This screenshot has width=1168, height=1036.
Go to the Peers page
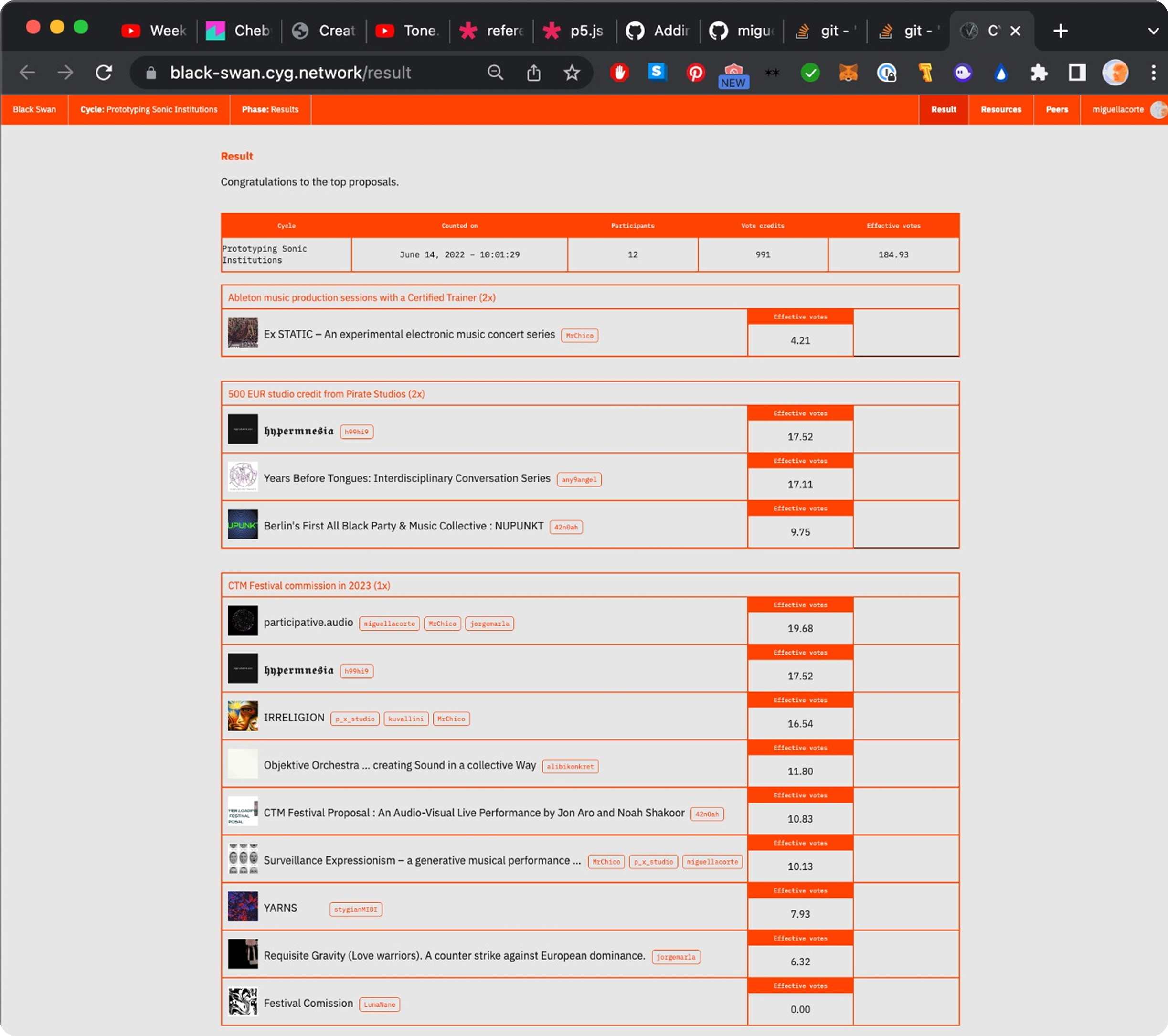tap(1057, 109)
